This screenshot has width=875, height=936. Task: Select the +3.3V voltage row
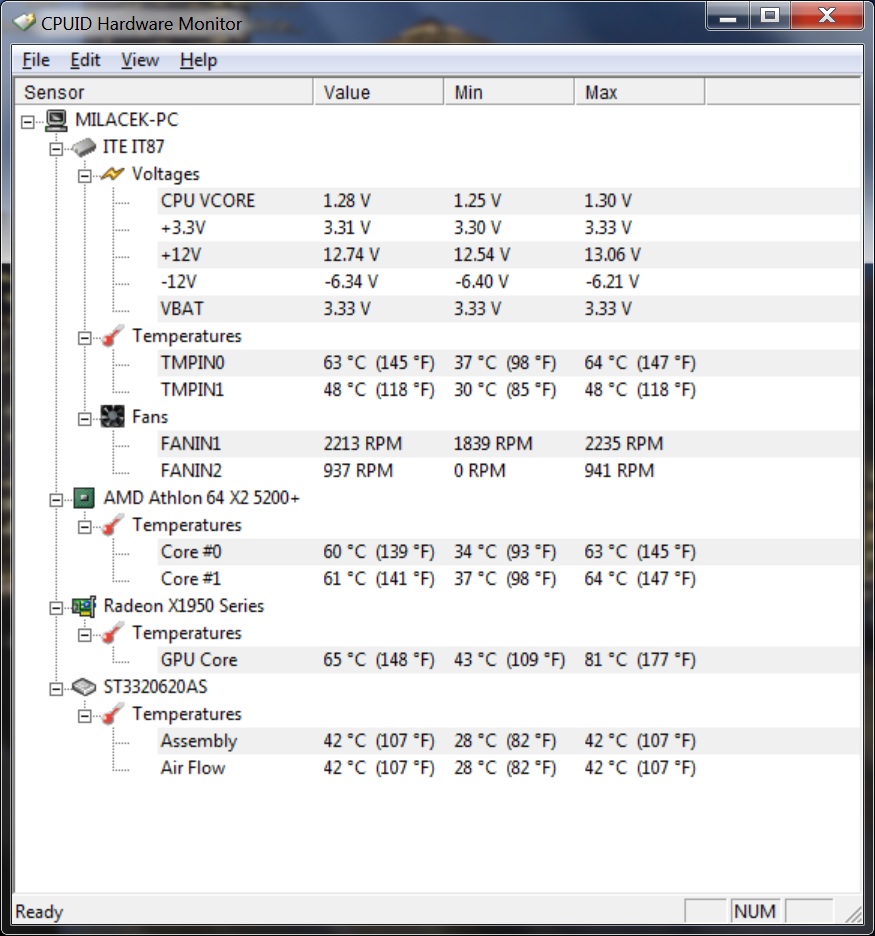[509, 228]
